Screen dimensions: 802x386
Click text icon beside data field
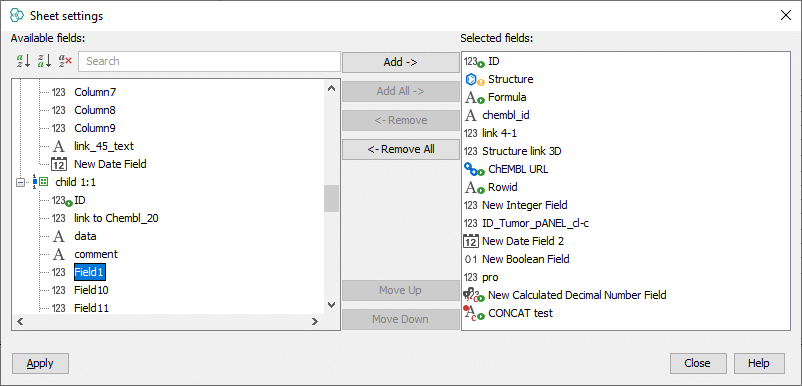coord(59,237)
